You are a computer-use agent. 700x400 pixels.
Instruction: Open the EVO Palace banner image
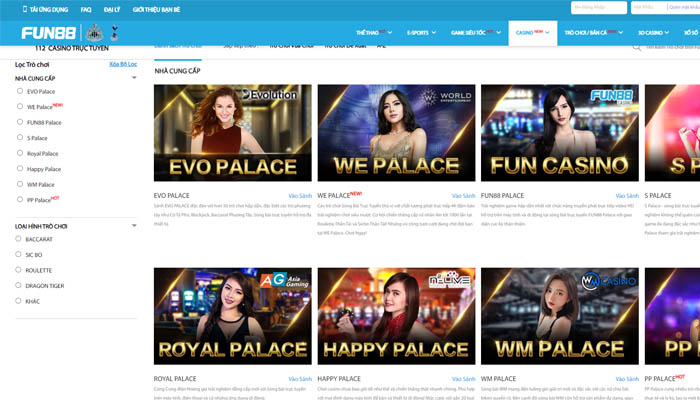[x=233, y=133]
